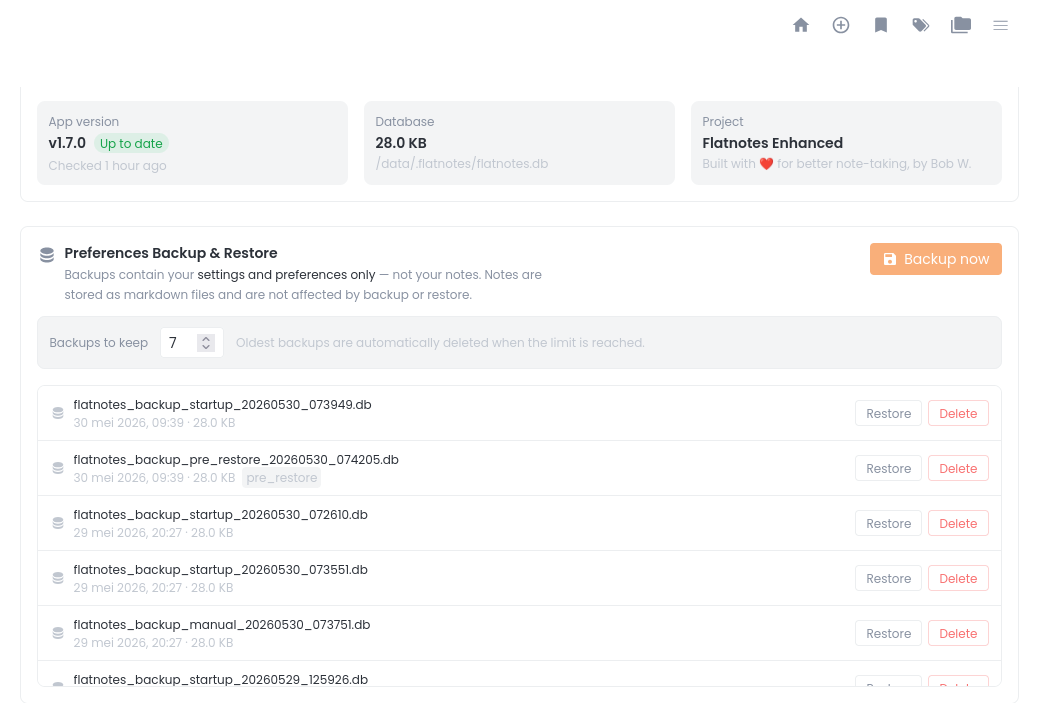Open bookmarks icon in top bar

880,25
